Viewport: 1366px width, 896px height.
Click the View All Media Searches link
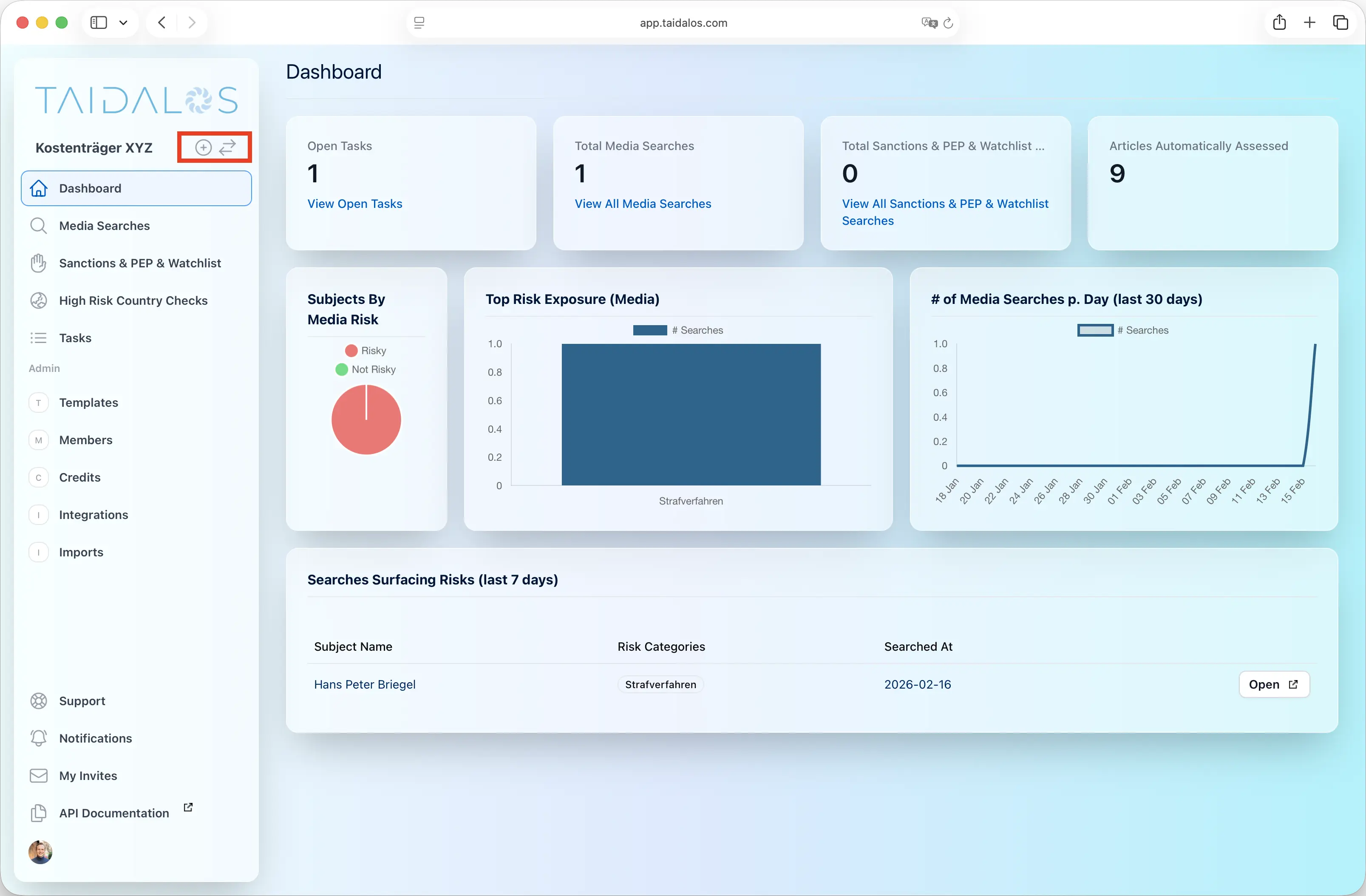[643, 204]
